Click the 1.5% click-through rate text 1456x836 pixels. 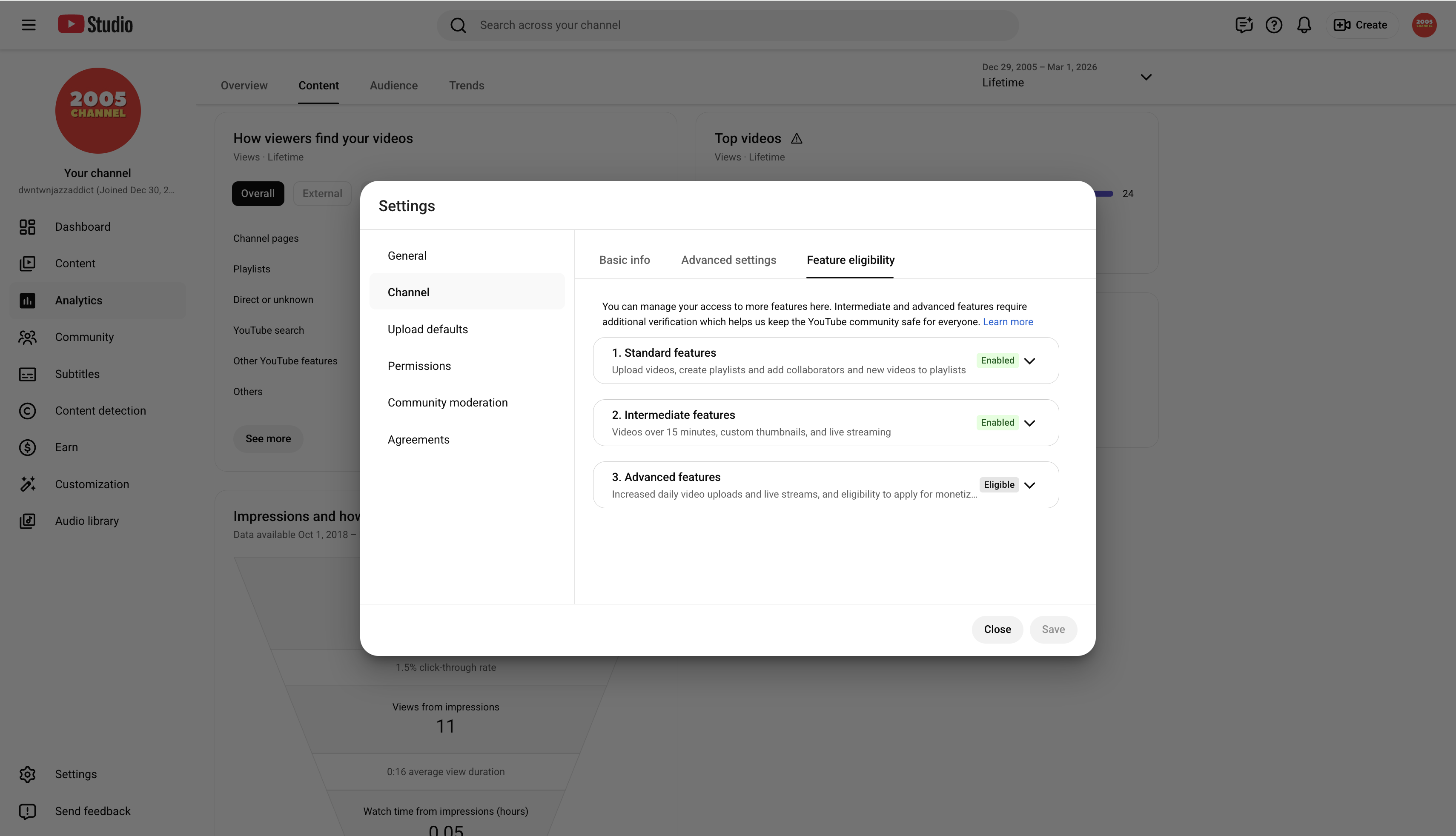tap(445, 668)
